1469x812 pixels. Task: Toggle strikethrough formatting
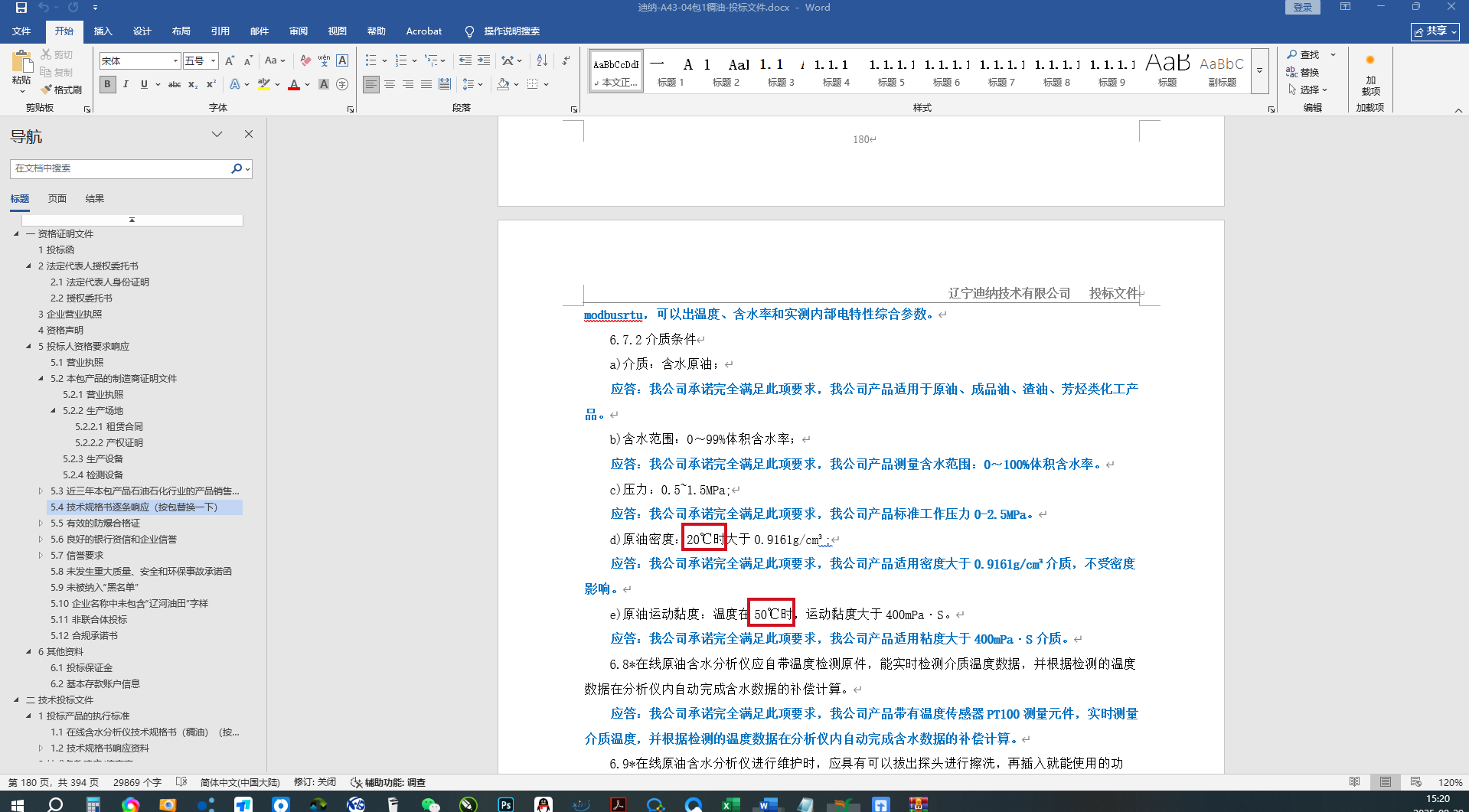[175, 84]
